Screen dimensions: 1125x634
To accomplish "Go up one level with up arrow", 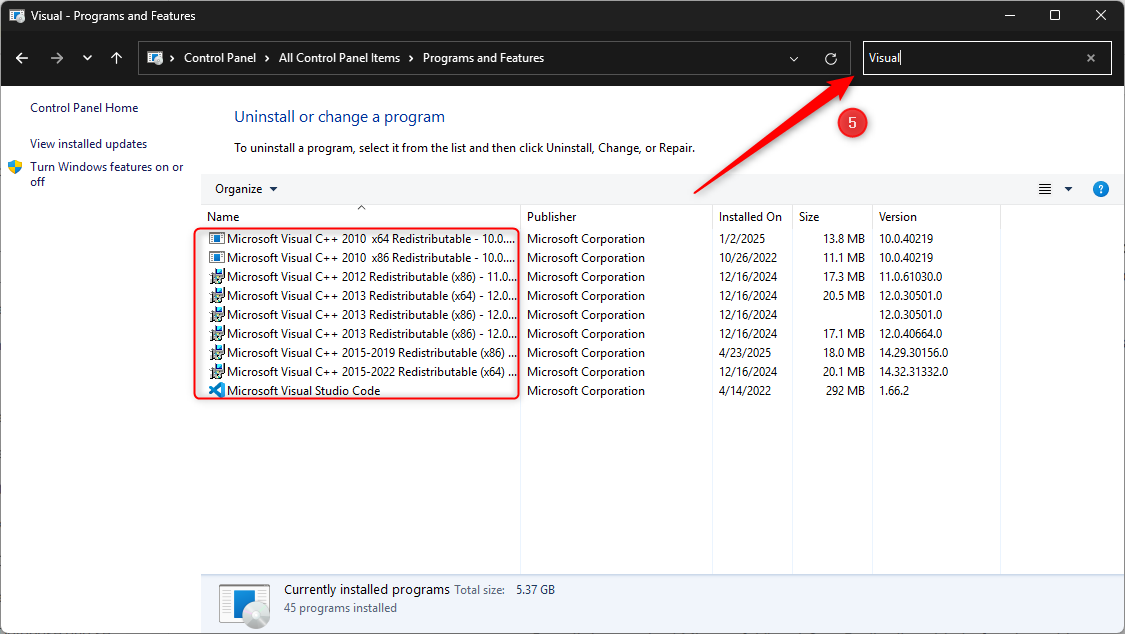I will (x=116, y=58).
